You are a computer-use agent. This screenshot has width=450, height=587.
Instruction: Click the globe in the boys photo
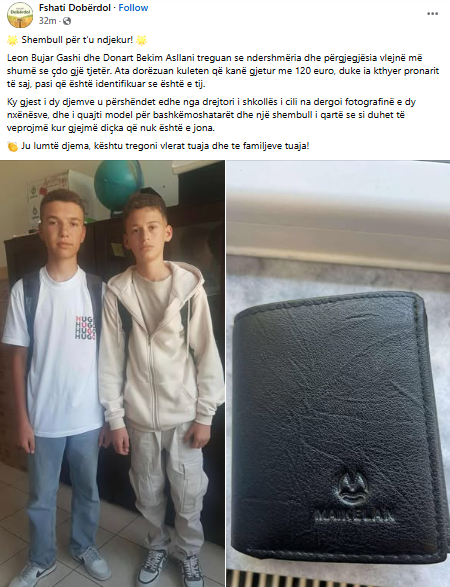[119, 184]
